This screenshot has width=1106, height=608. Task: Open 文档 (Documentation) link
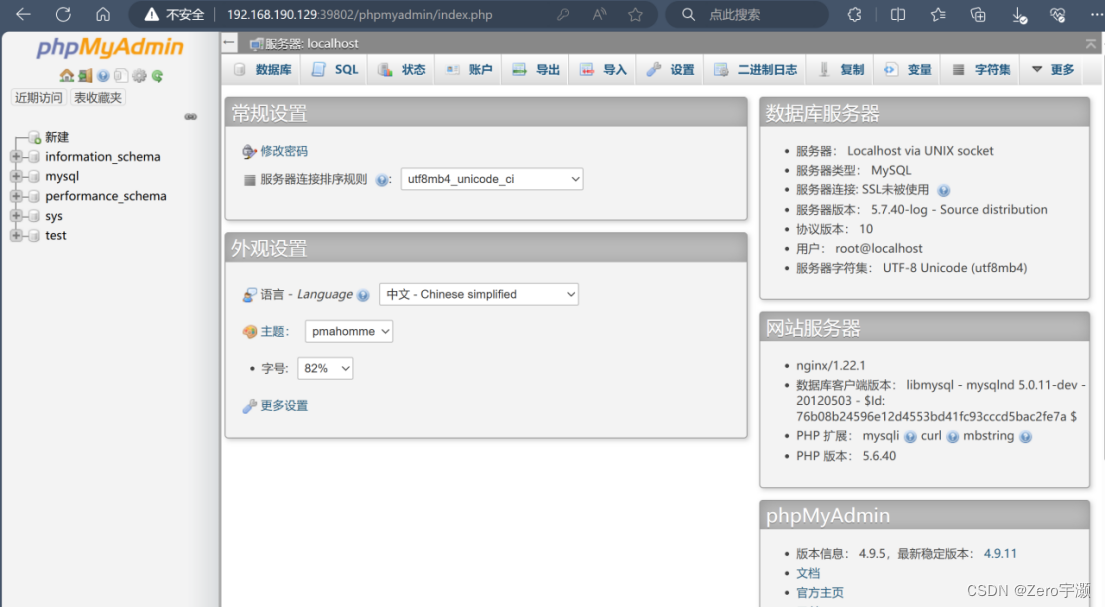pyautogui.click(x=808, y=573)
